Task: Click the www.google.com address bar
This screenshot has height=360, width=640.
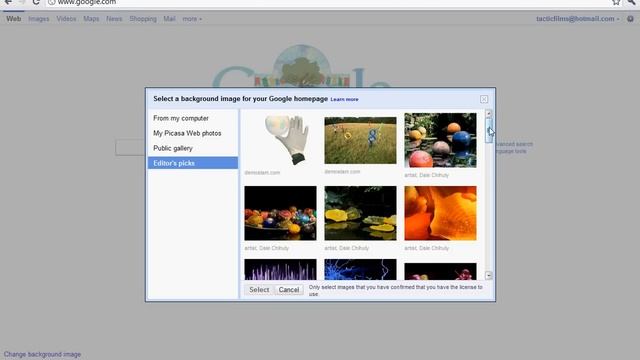Action: 327,2
